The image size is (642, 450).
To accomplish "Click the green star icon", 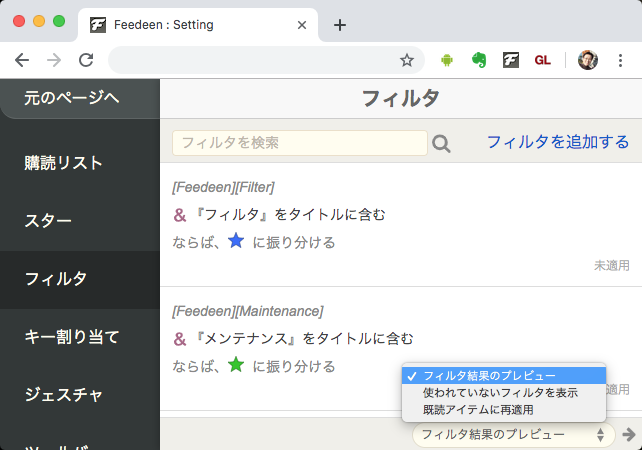I will tap(236, 365).
